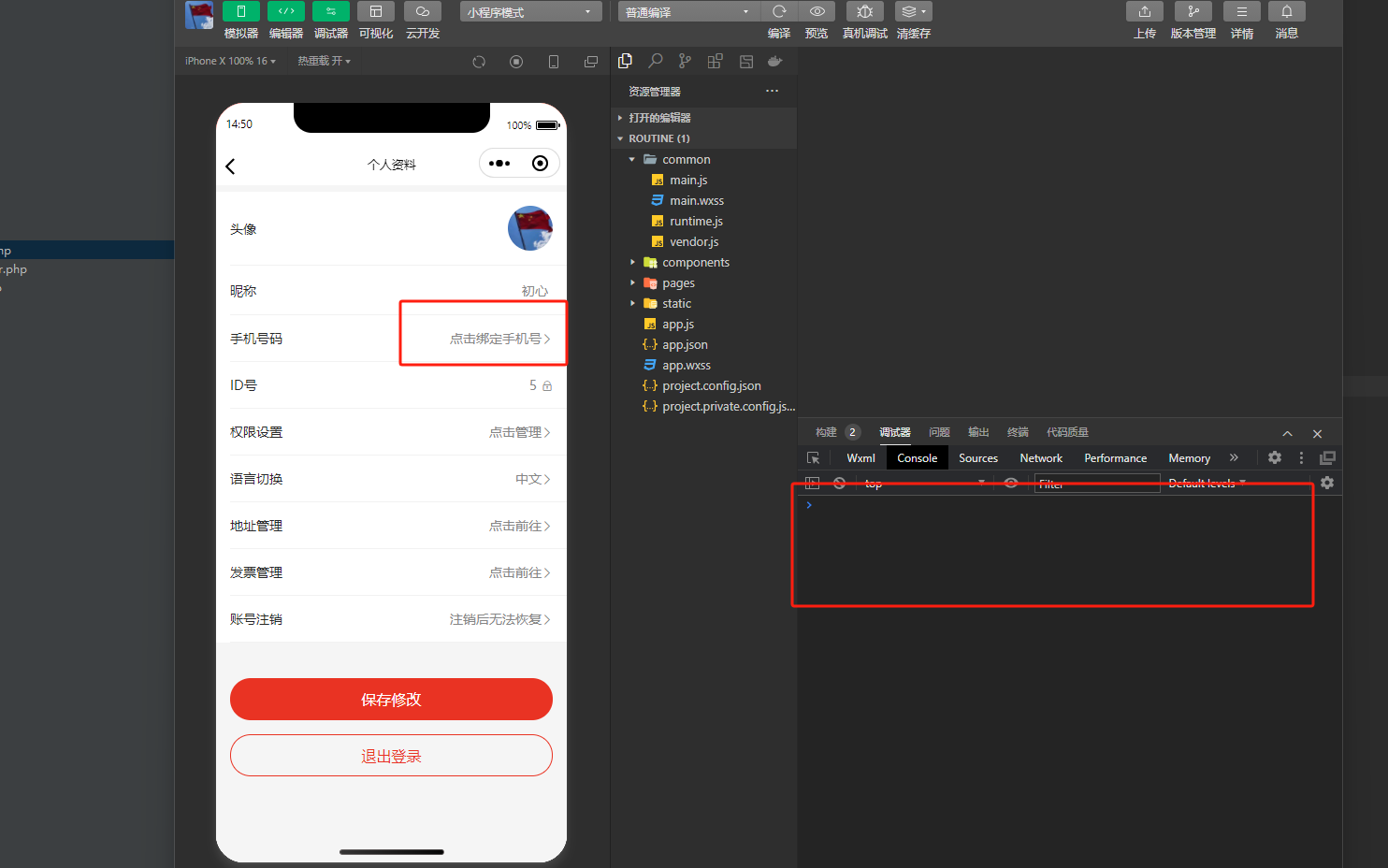Expand the pages folder
Screen dimensions: 1388x868
point(703,283)
